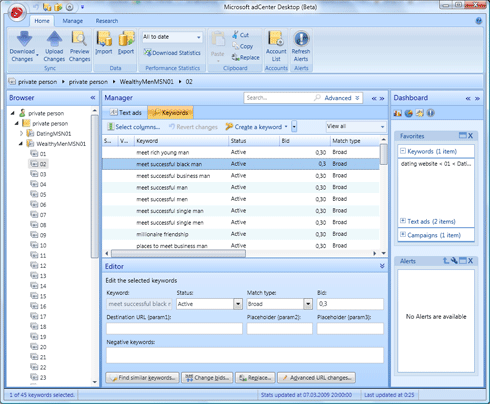Click Download Statistics in the ribbon
Viewport: 490px width, 404px height.
click(x=172, y=53)
